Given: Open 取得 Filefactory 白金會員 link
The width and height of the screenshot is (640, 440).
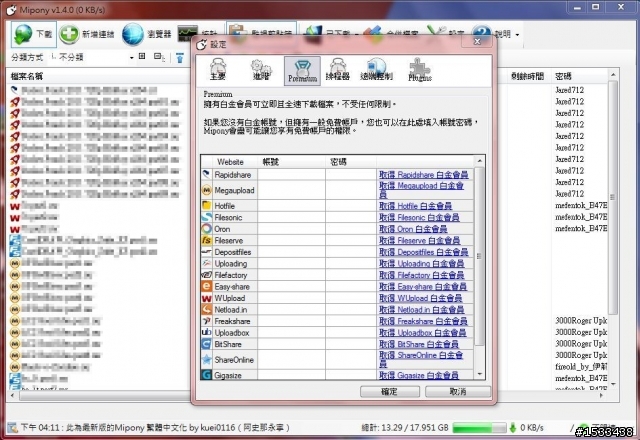Looking at the screenshot, I should point(422,275).
